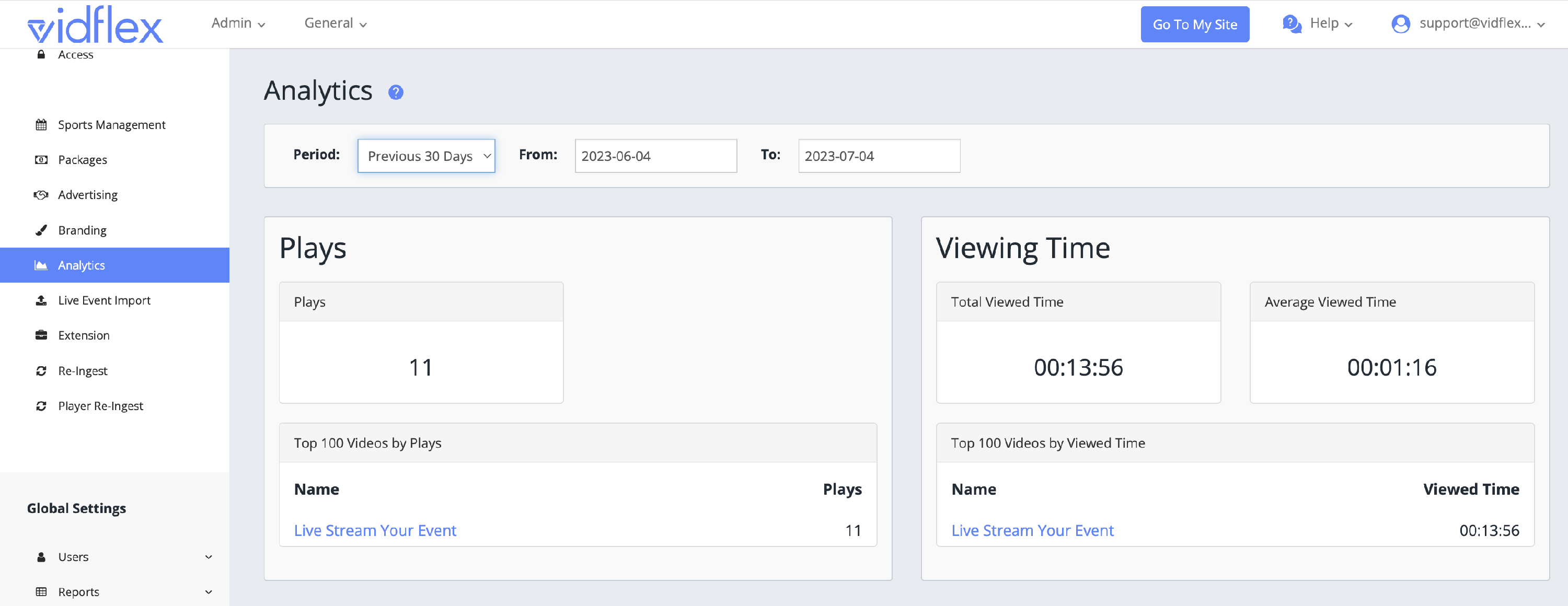
Task: Click the To date input field
Action: (x=879, y=156)
